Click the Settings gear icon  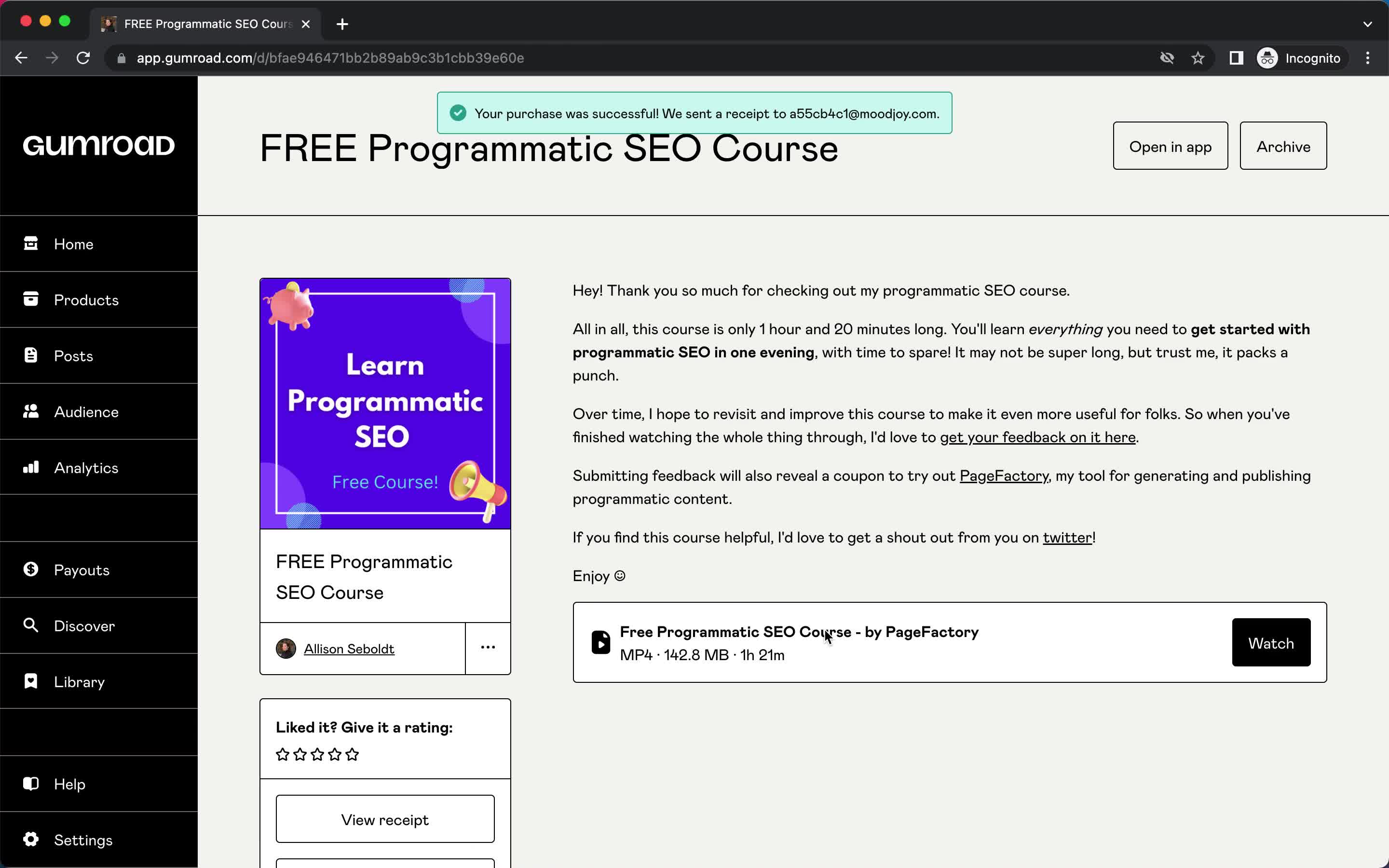pos(31,839)
